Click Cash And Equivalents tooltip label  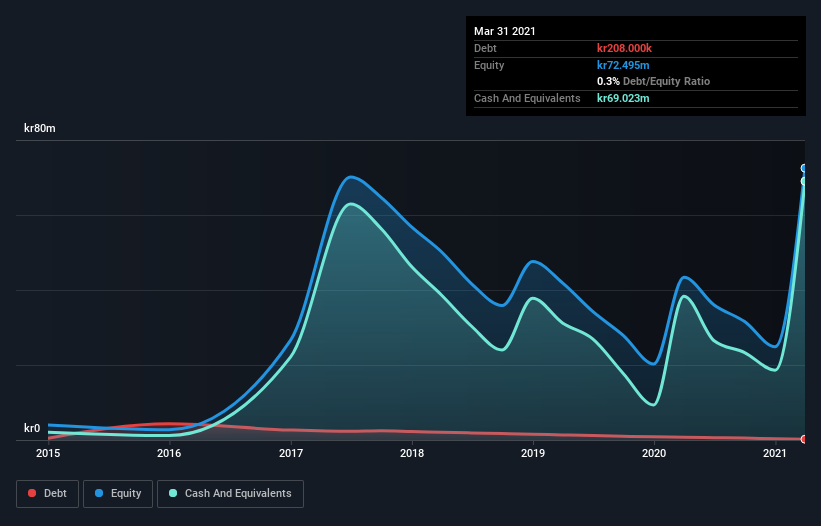coord(527,98)
